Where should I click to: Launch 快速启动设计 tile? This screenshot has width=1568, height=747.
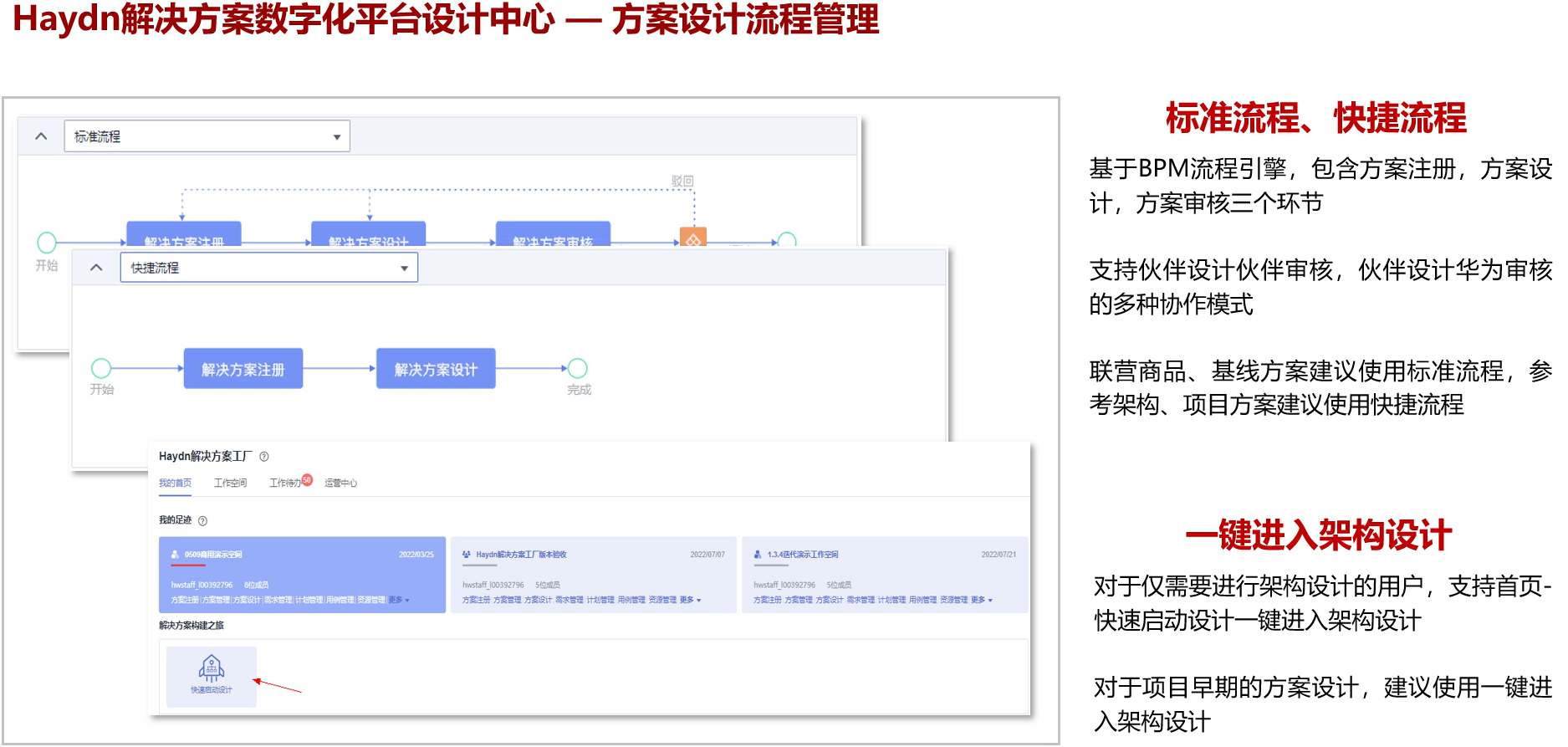click(x=212, y=677)
